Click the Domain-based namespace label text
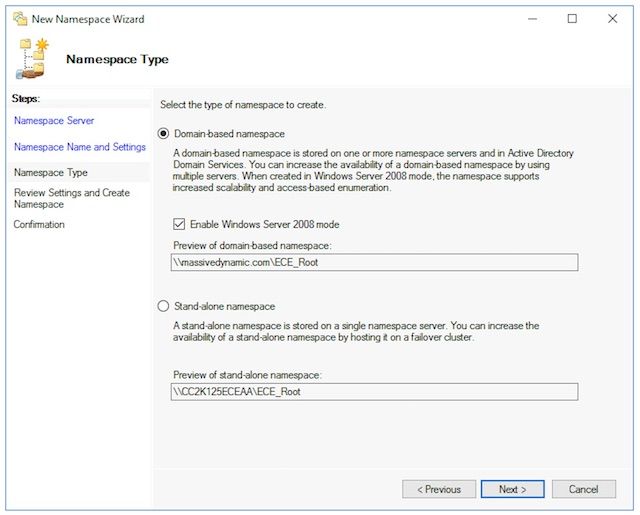This screenshot has height=515, width=640. [x=229, y=134]
